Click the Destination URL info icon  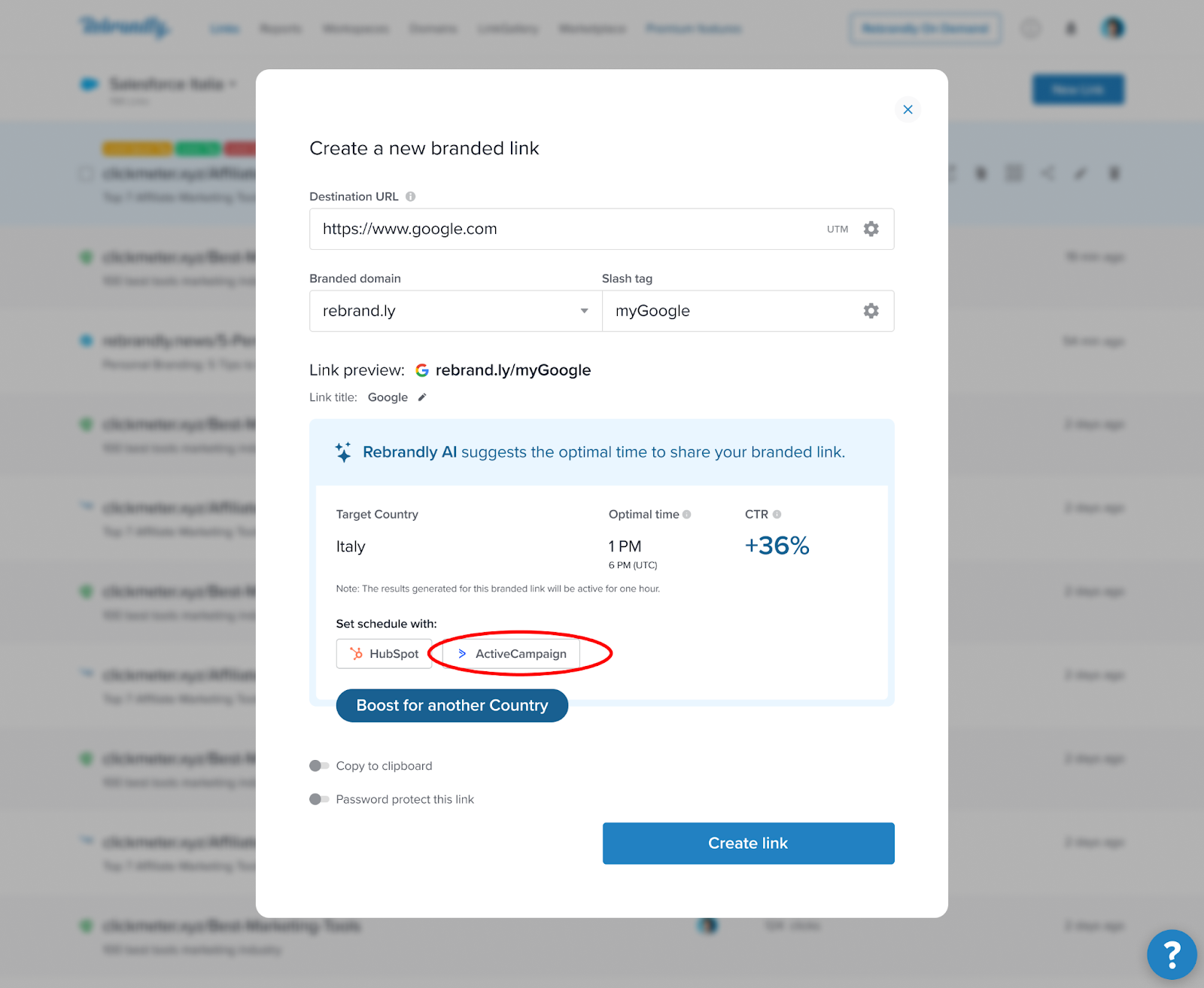coord(411,196)
